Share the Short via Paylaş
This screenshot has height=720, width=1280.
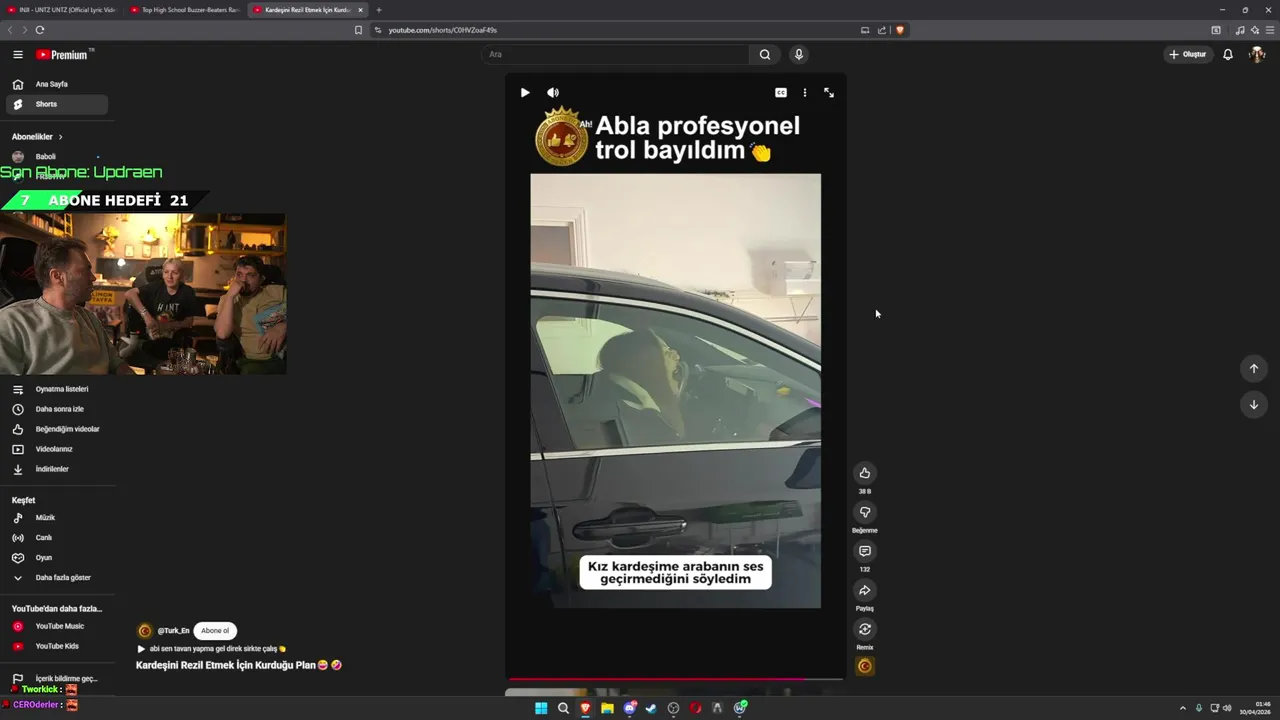[865, 590]
